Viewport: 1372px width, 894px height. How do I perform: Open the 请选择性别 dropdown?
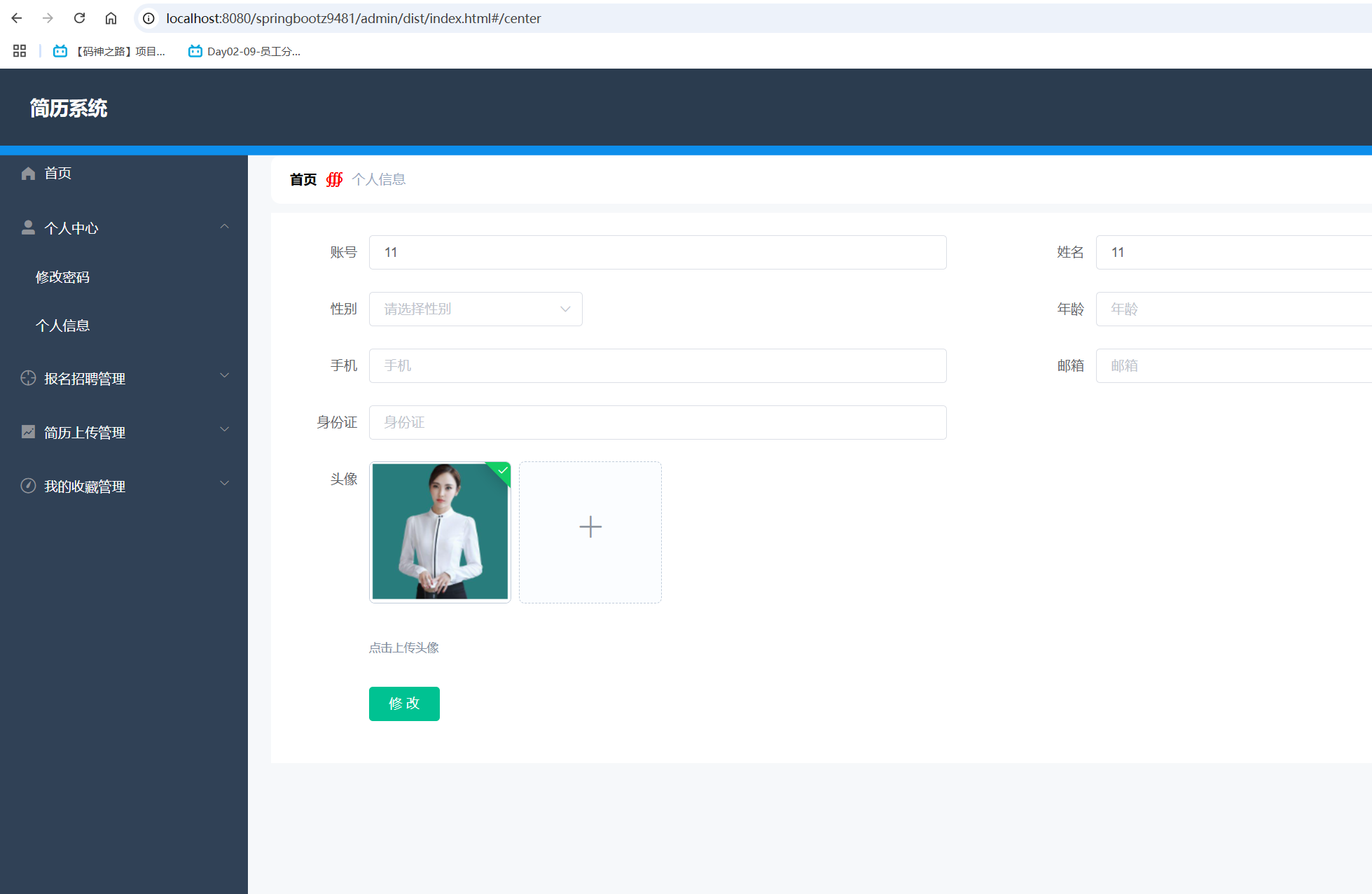tap(476, 309)
